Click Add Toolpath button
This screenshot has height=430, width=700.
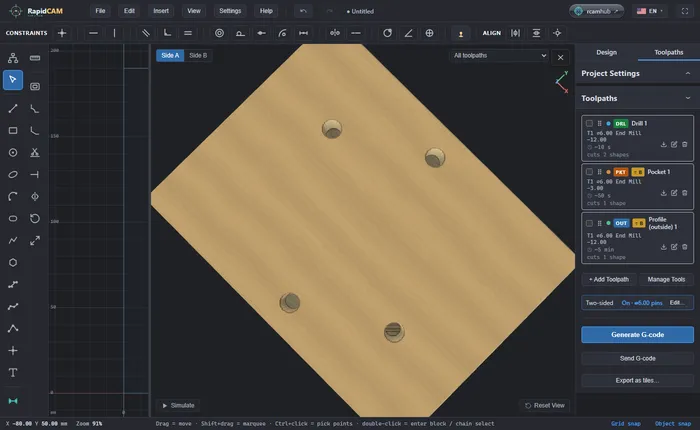609,280
